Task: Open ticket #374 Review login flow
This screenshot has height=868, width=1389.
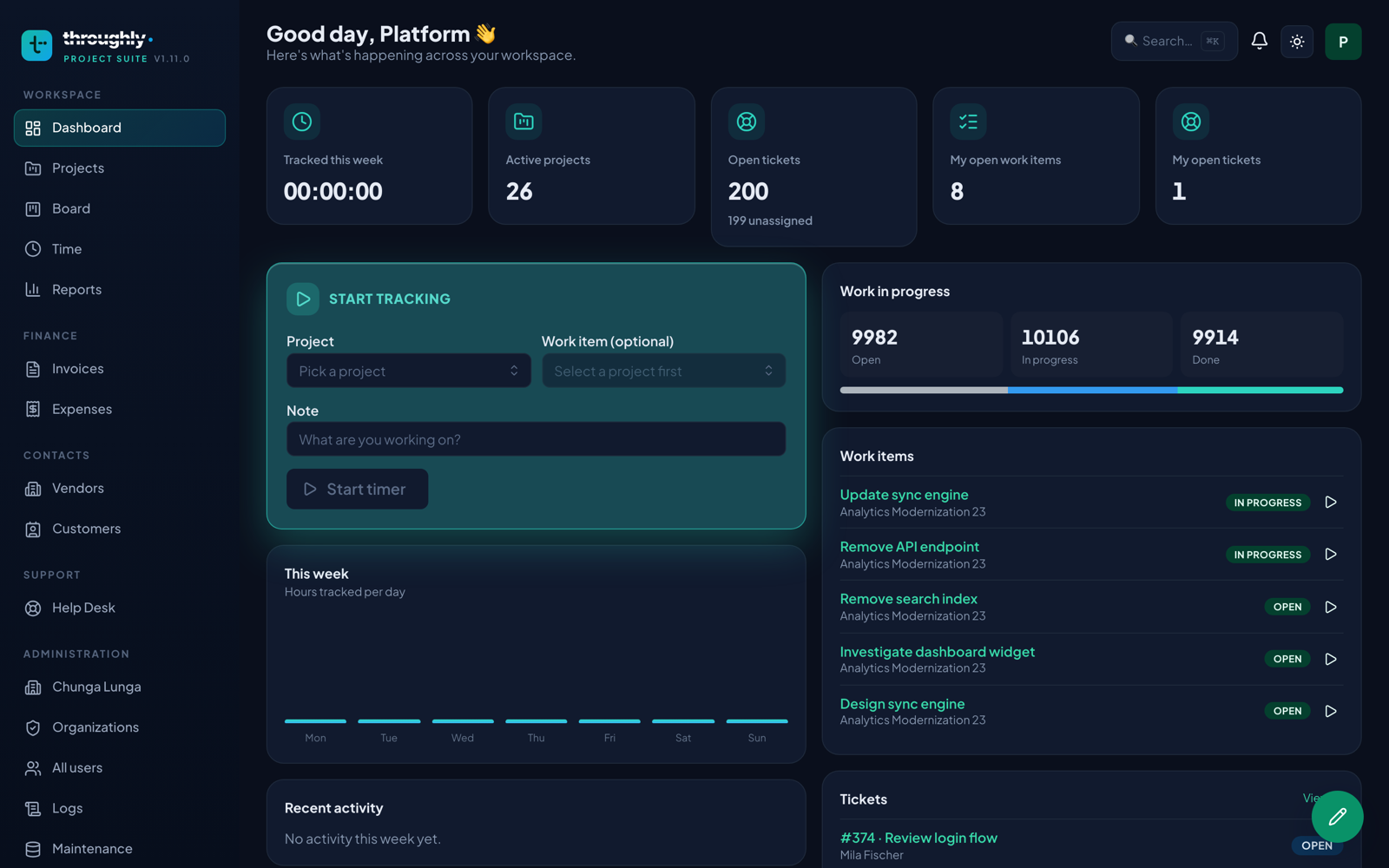Action: point(918,838)
